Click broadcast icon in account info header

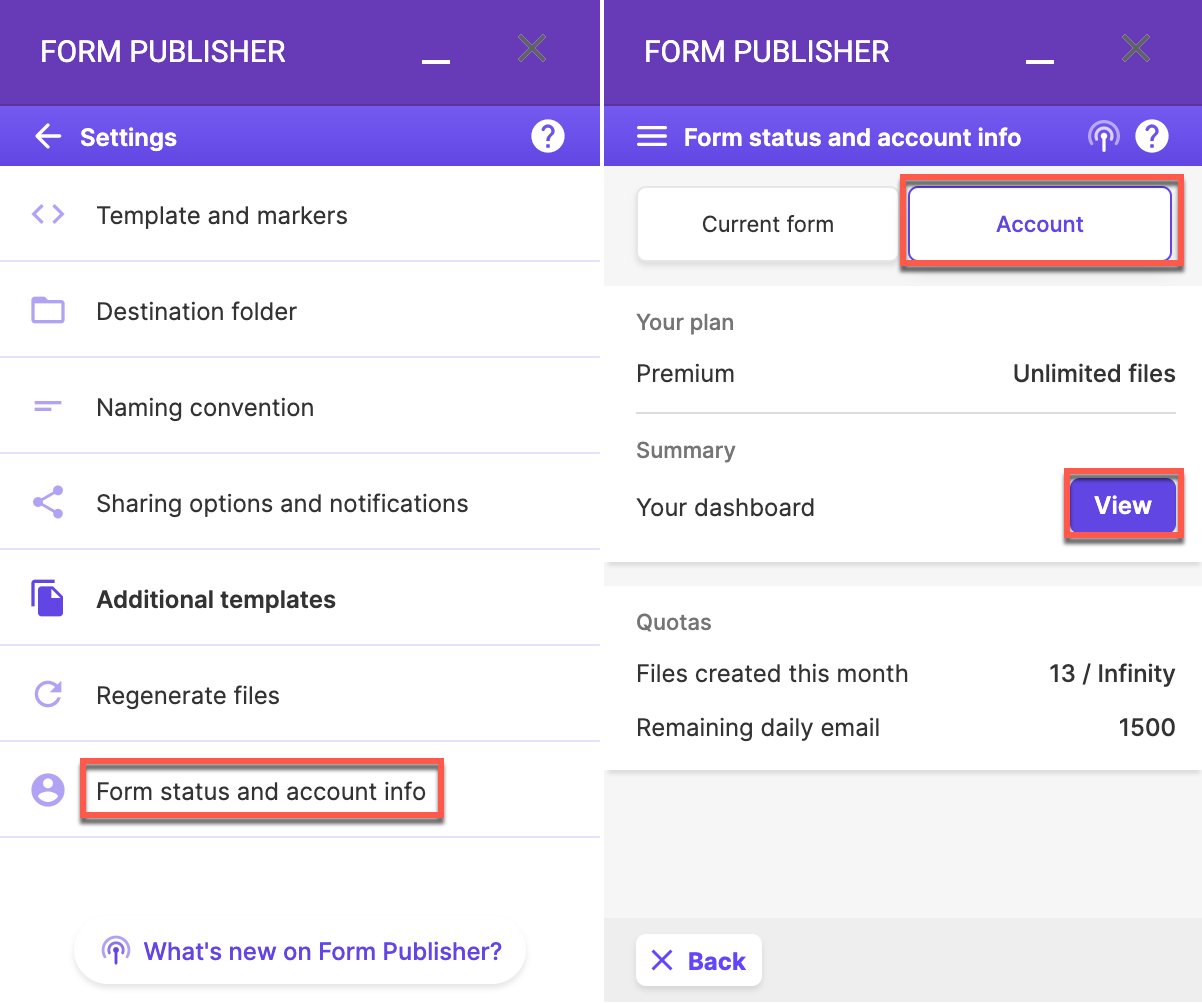pos(1104,137)
